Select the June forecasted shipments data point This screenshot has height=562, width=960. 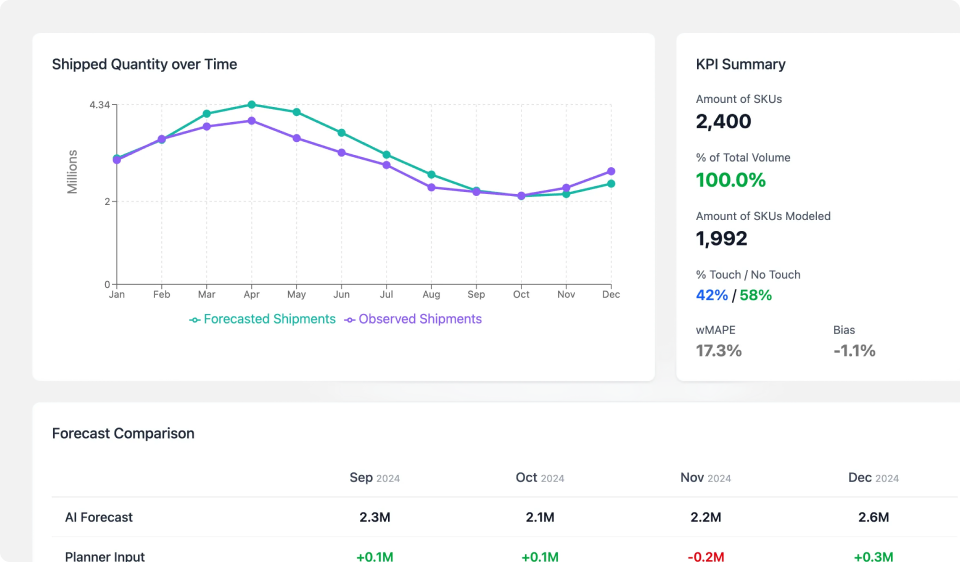click(341, 132)
